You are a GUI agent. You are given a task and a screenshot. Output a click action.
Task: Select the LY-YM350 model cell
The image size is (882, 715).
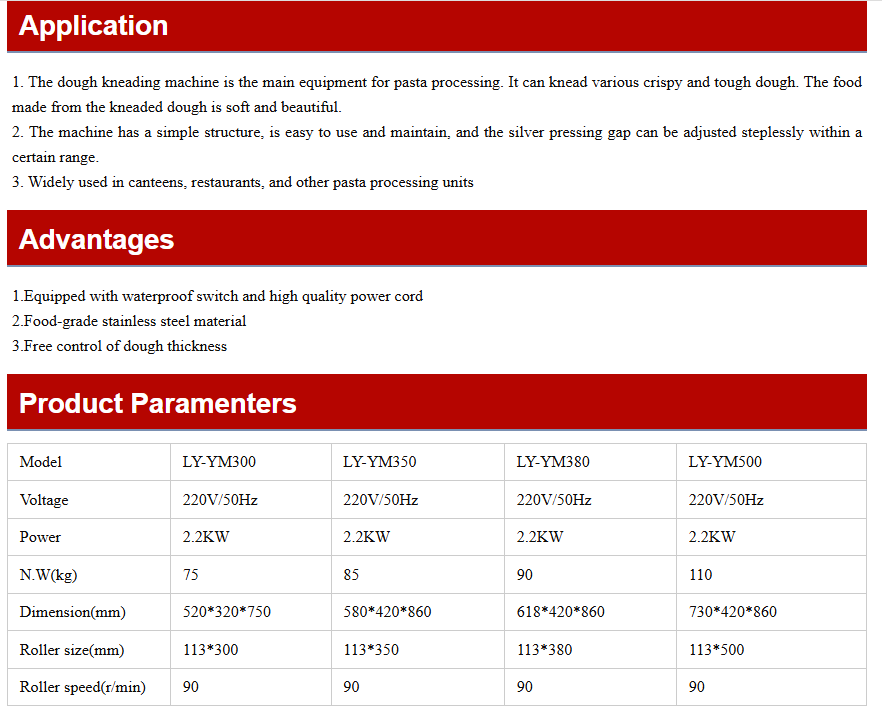(x=380, y=462)
